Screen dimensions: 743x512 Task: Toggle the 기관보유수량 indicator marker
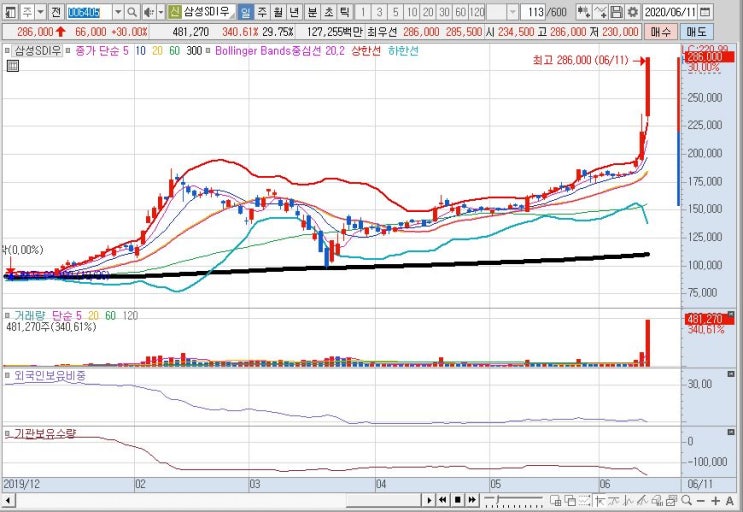click(x=7, y=433)
